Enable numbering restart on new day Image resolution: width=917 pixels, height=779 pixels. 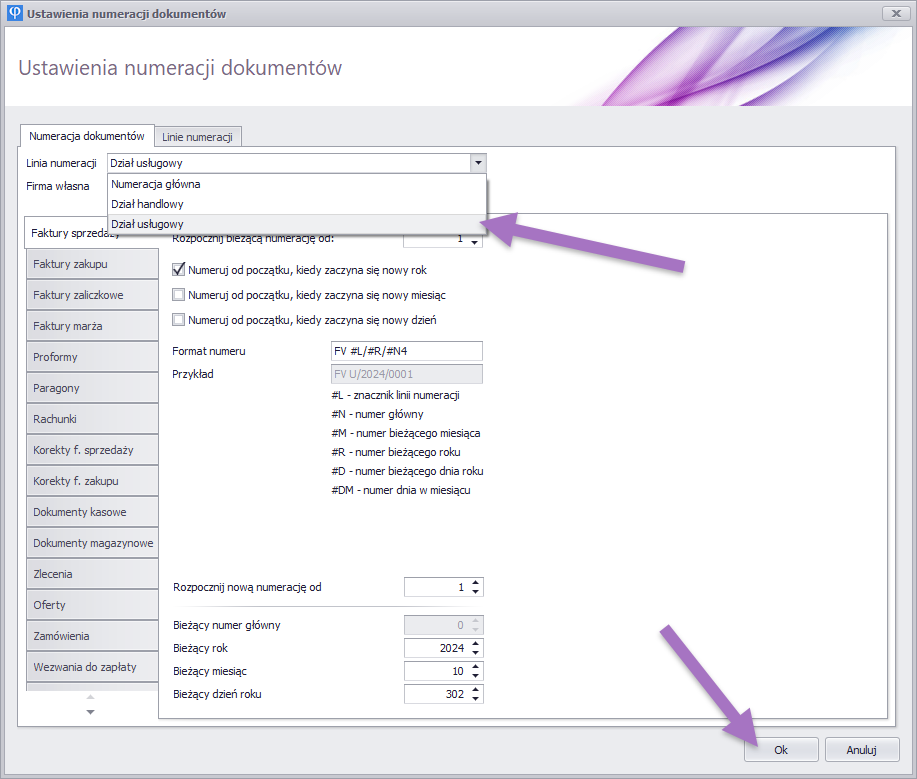pos(179,320)
